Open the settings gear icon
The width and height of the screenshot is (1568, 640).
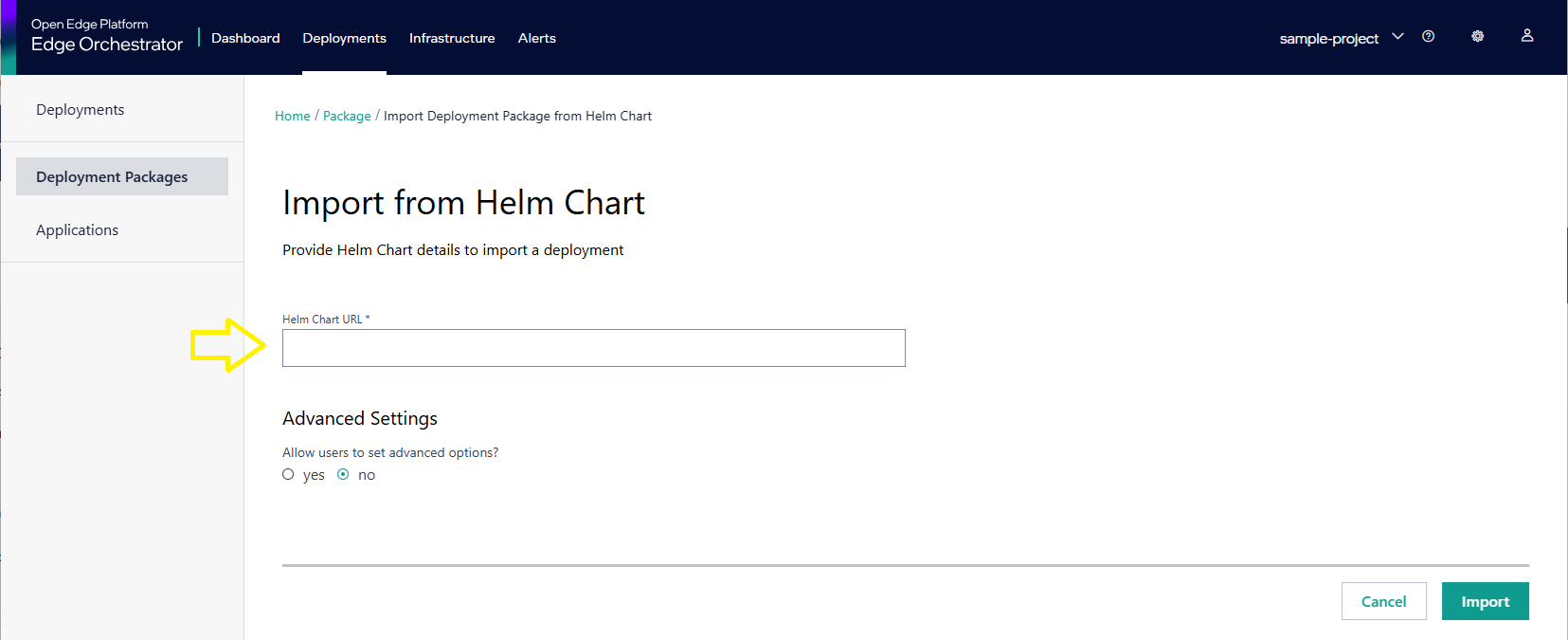(1477, 37)
